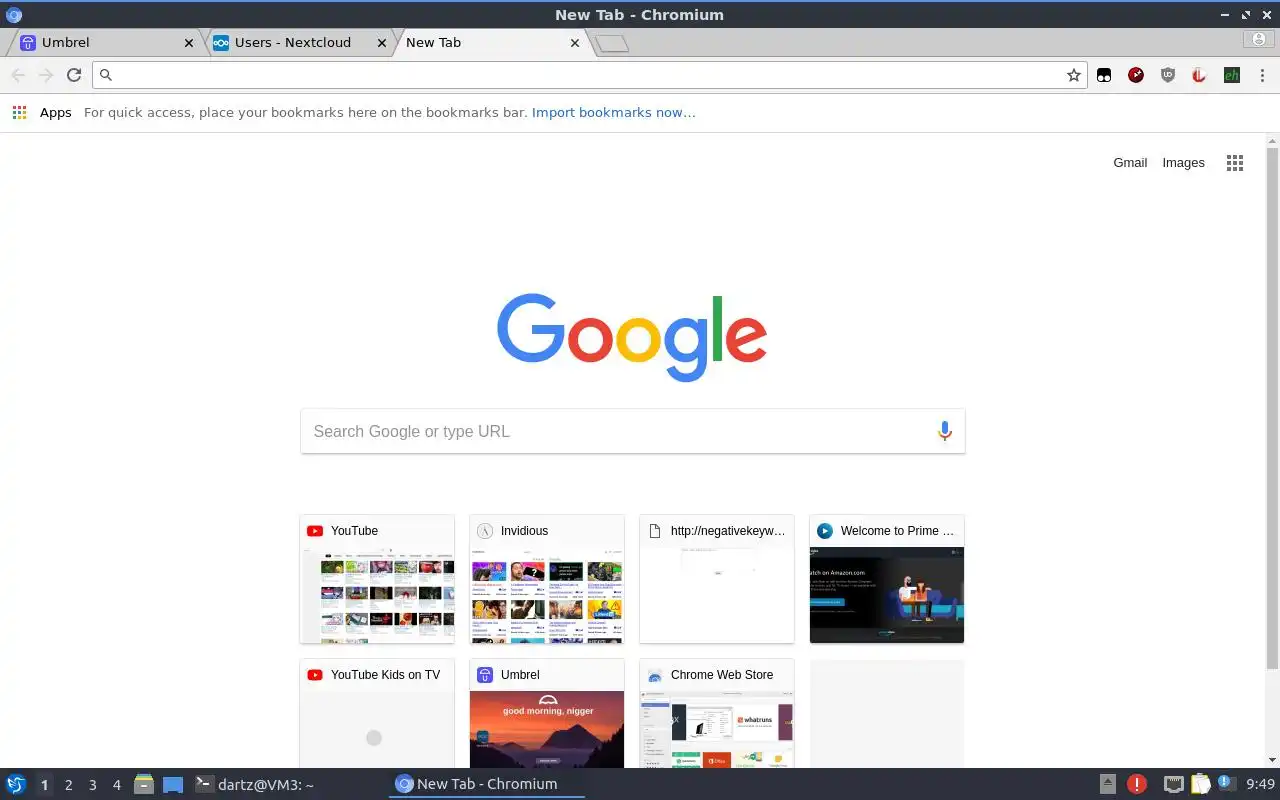Click the back navigation arrow
This screenshot has width=1280, height=800.
pyautogui.click(x=18, y=75)
